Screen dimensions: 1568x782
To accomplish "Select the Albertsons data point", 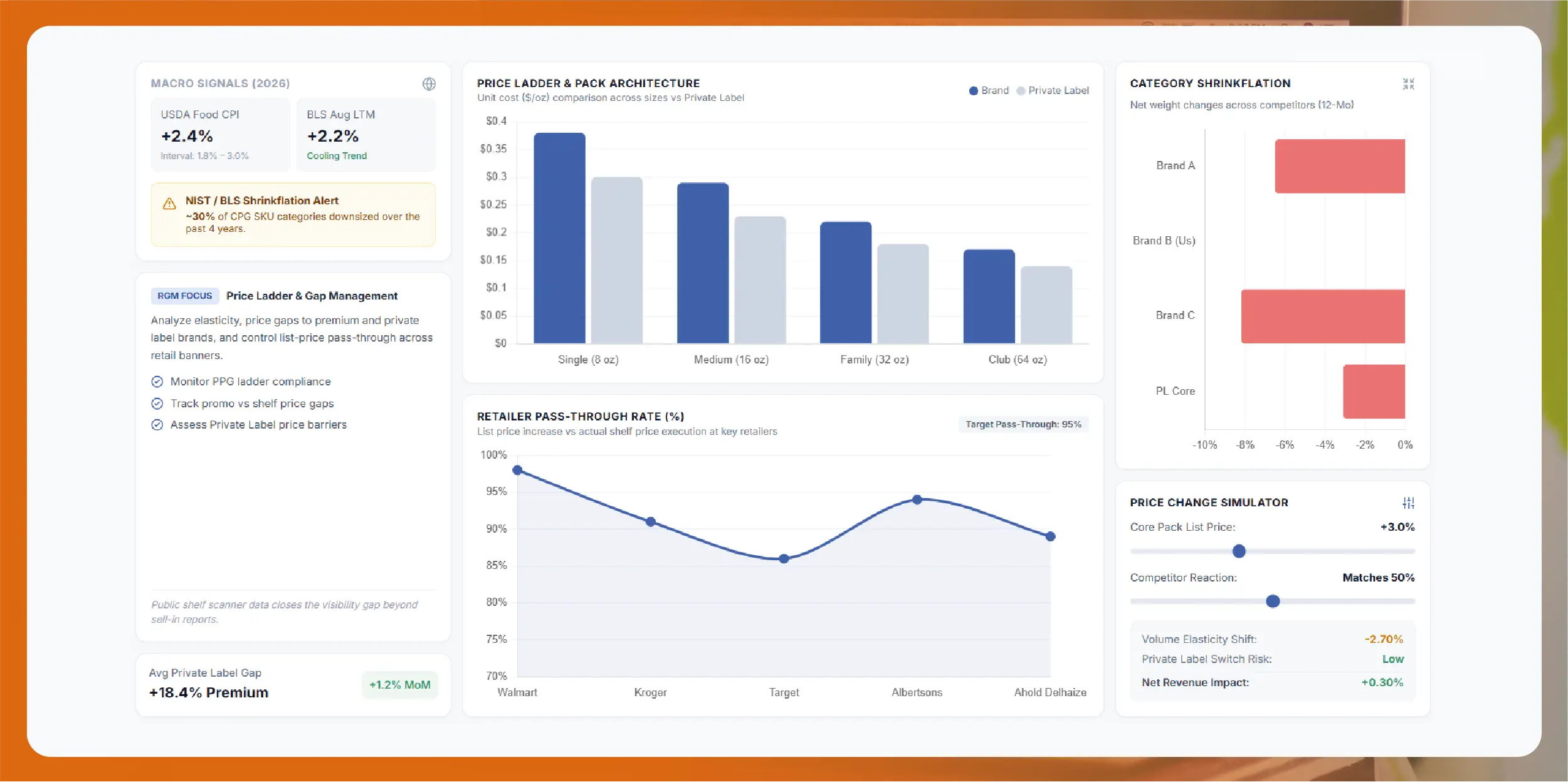I will pyautogui.click(x=917, y=500).
